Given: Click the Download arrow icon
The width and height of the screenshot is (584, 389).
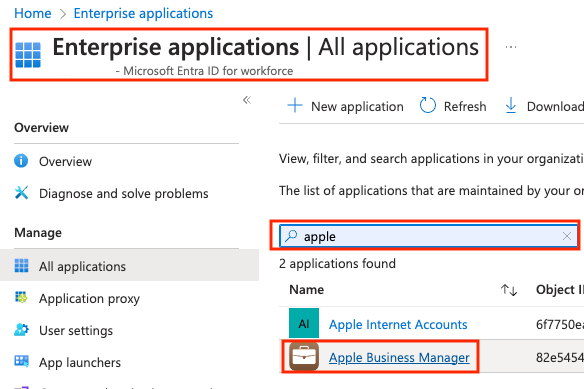Looking at the screenshot, I should [511, 105].
